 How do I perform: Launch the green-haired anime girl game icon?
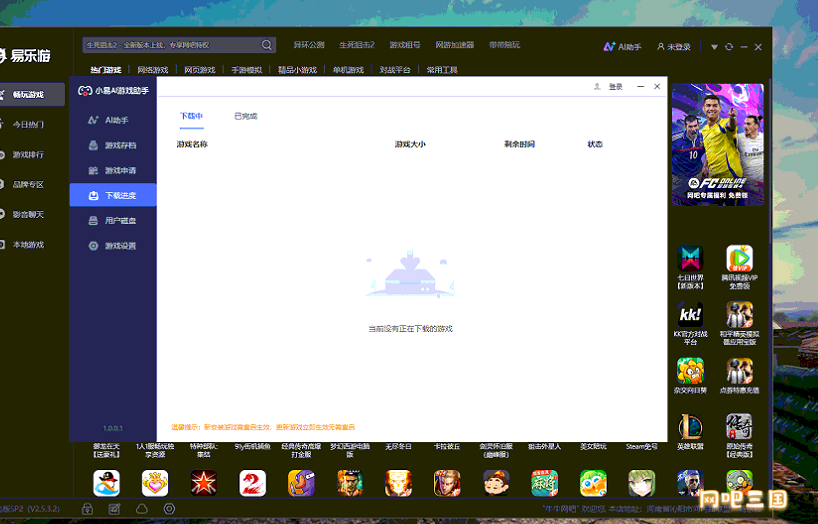click(642, 483)
